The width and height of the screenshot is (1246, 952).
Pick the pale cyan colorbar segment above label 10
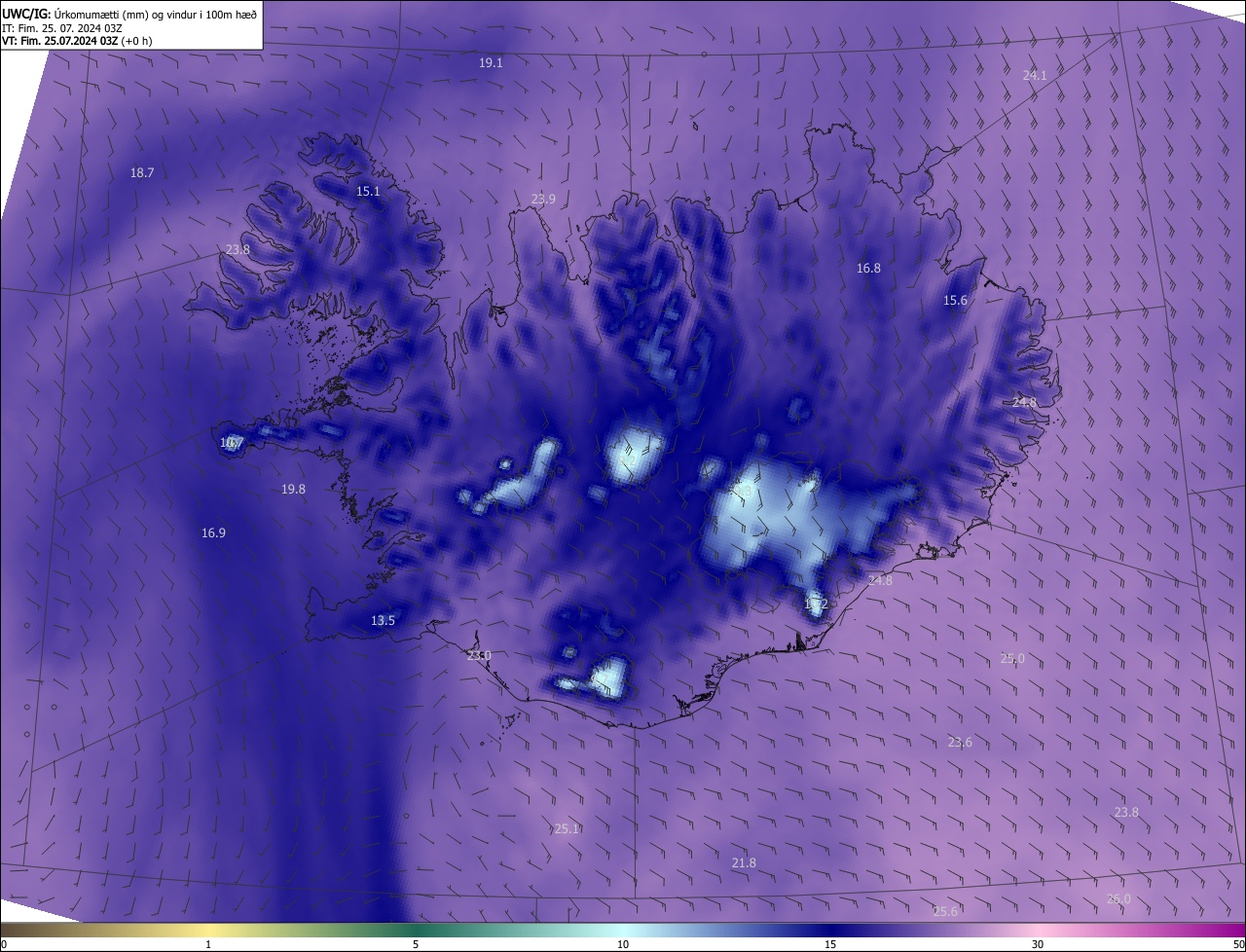pos(623,931)
